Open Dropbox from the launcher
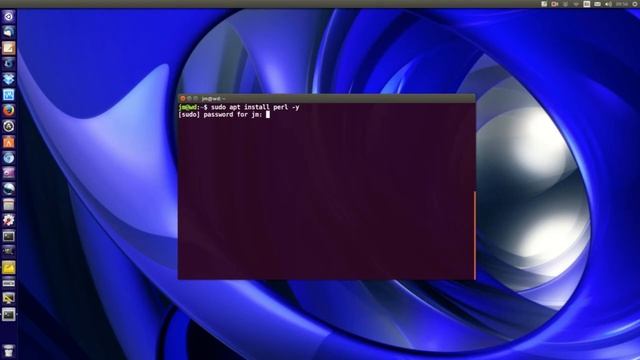 9,79
